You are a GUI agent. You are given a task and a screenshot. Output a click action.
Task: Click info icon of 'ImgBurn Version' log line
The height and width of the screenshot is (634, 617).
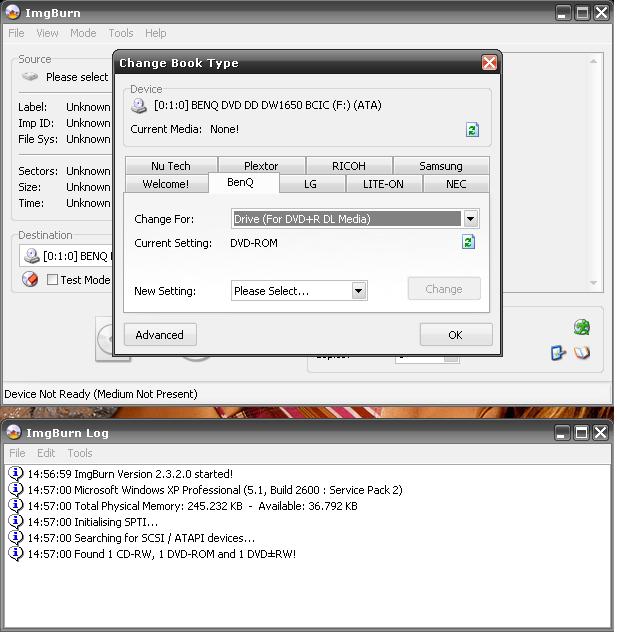pos(16,474)
